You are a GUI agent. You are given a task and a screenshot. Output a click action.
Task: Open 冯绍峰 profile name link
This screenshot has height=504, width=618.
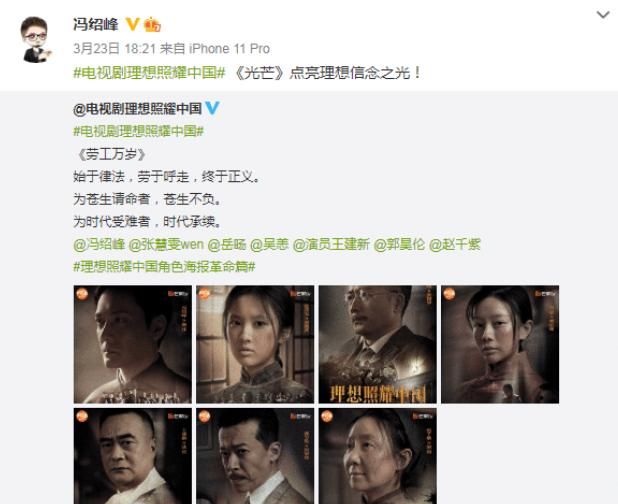[x=96, y=25]
